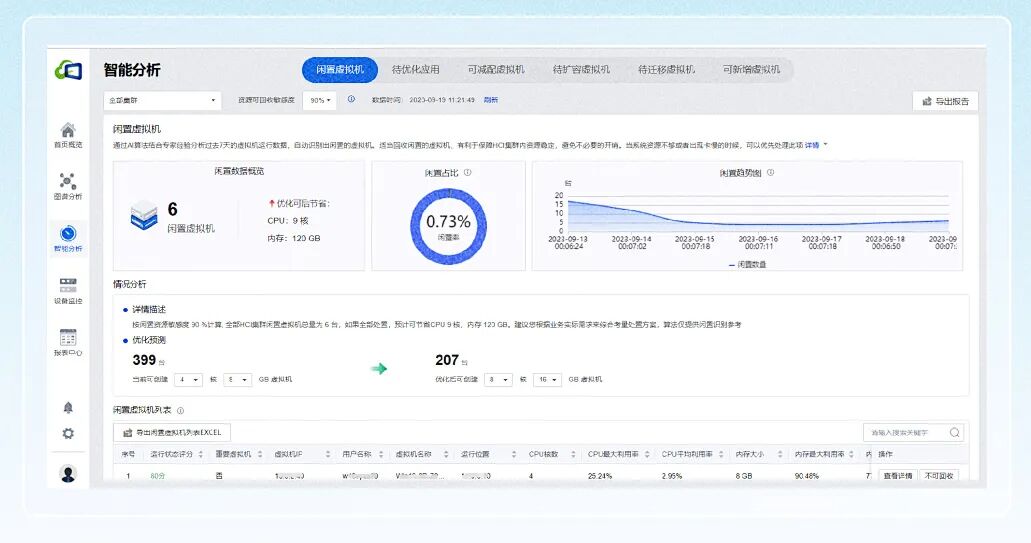Click the 8 GB memory size cell

[x=744, y=475]
